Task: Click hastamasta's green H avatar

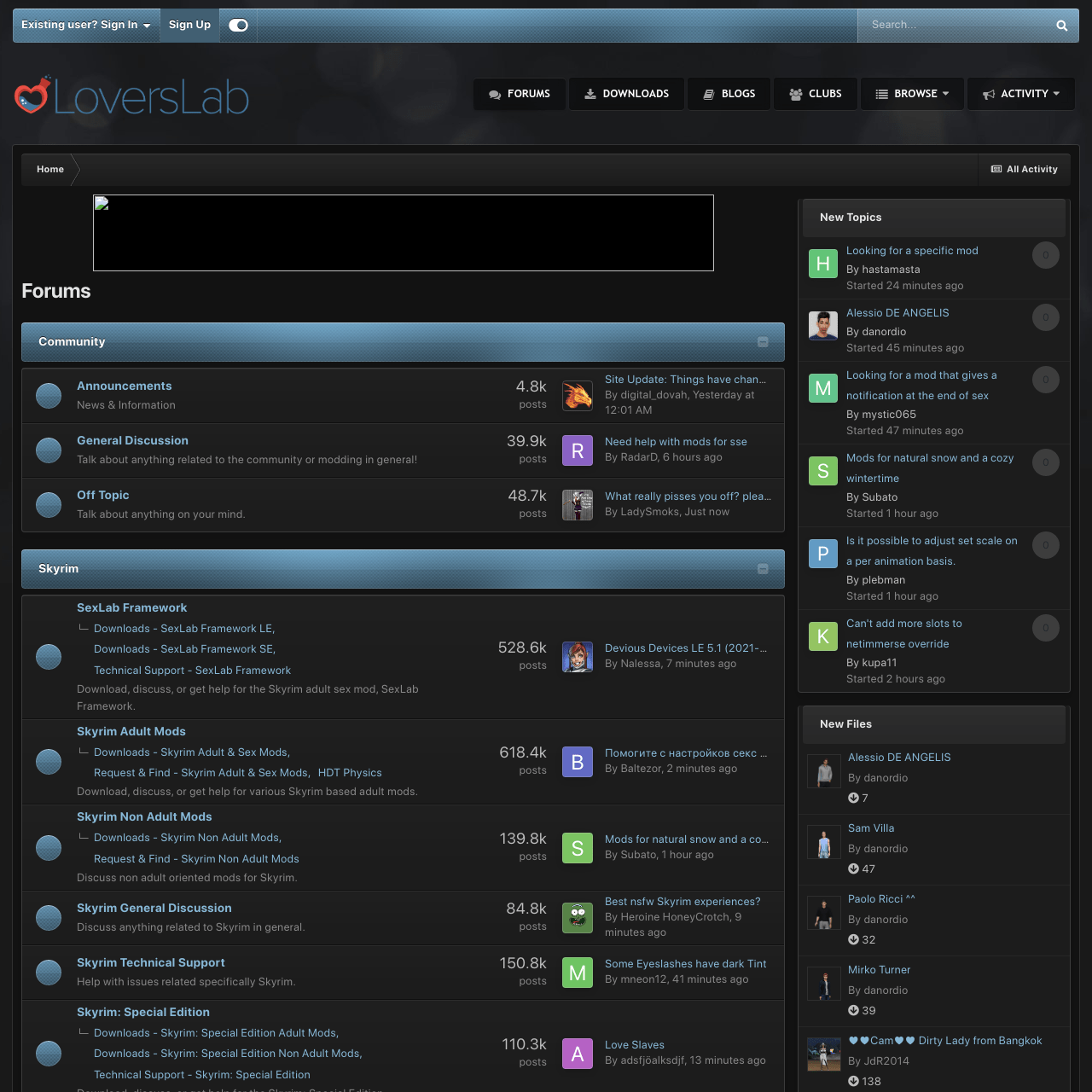Action: click(823, 264)
